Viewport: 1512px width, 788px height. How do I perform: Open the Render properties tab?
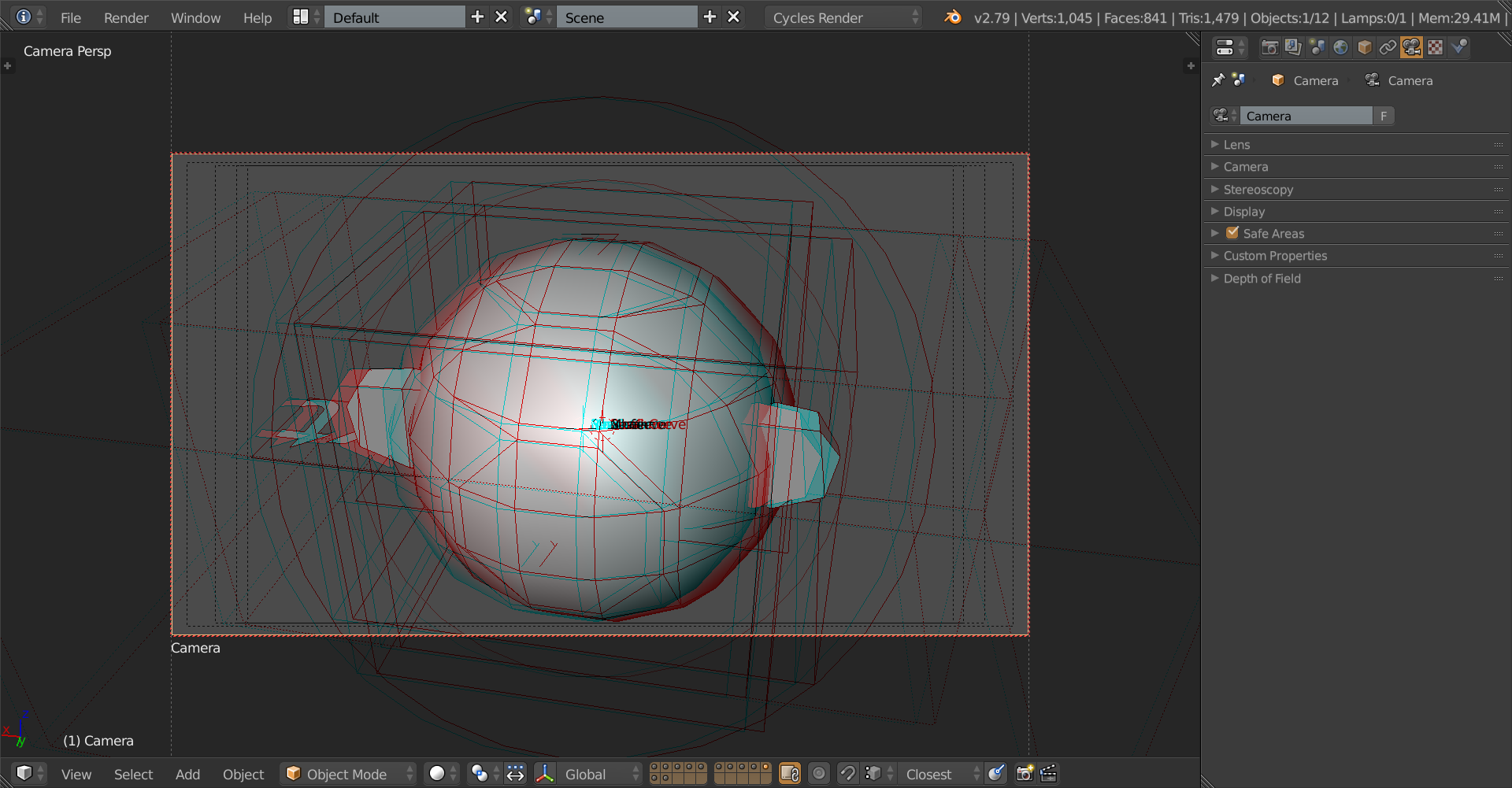tap(1269, 47)
